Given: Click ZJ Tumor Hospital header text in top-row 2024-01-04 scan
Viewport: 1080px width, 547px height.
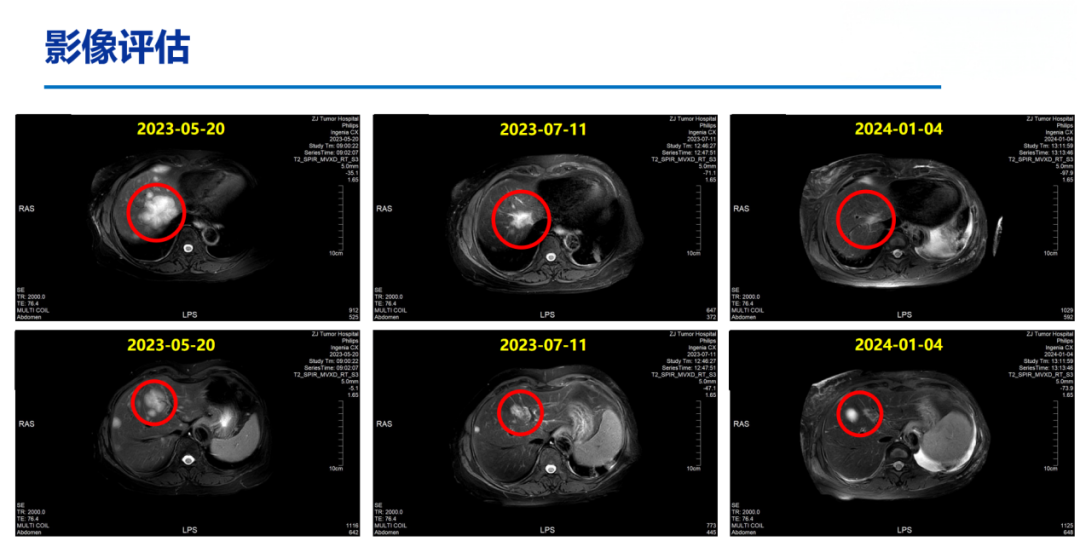Looking at the screenshot, I should click(x=1050, y=118).
